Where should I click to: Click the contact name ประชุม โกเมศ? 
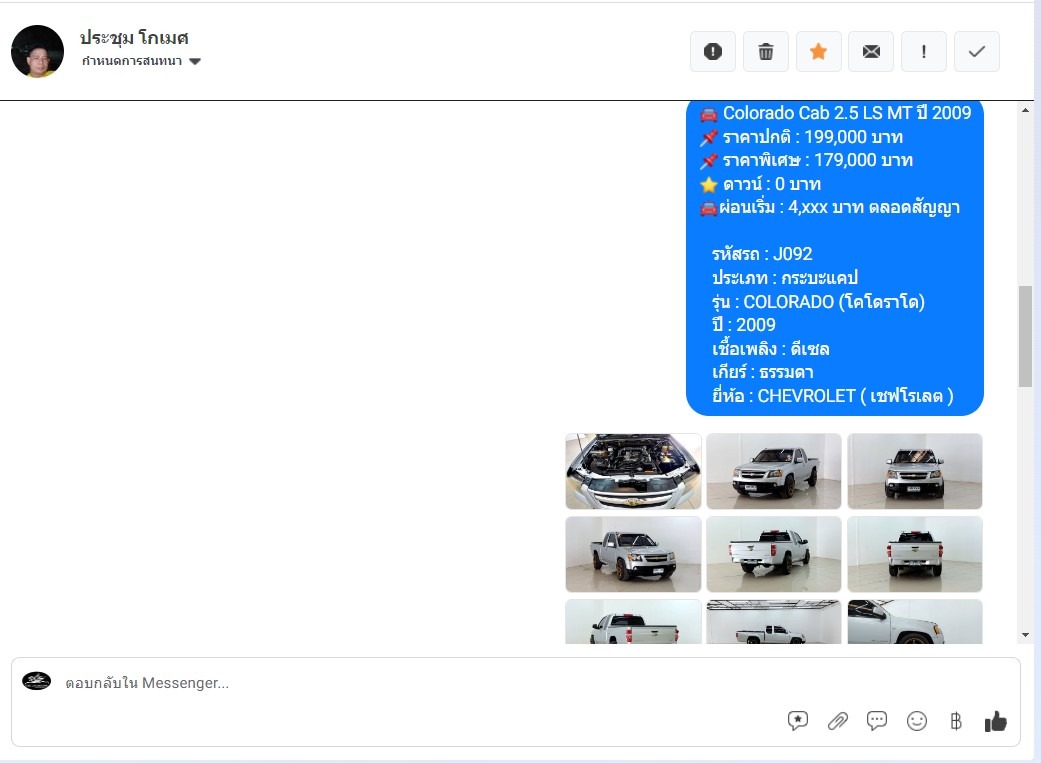pyautogui.click(x=134, y=38)
